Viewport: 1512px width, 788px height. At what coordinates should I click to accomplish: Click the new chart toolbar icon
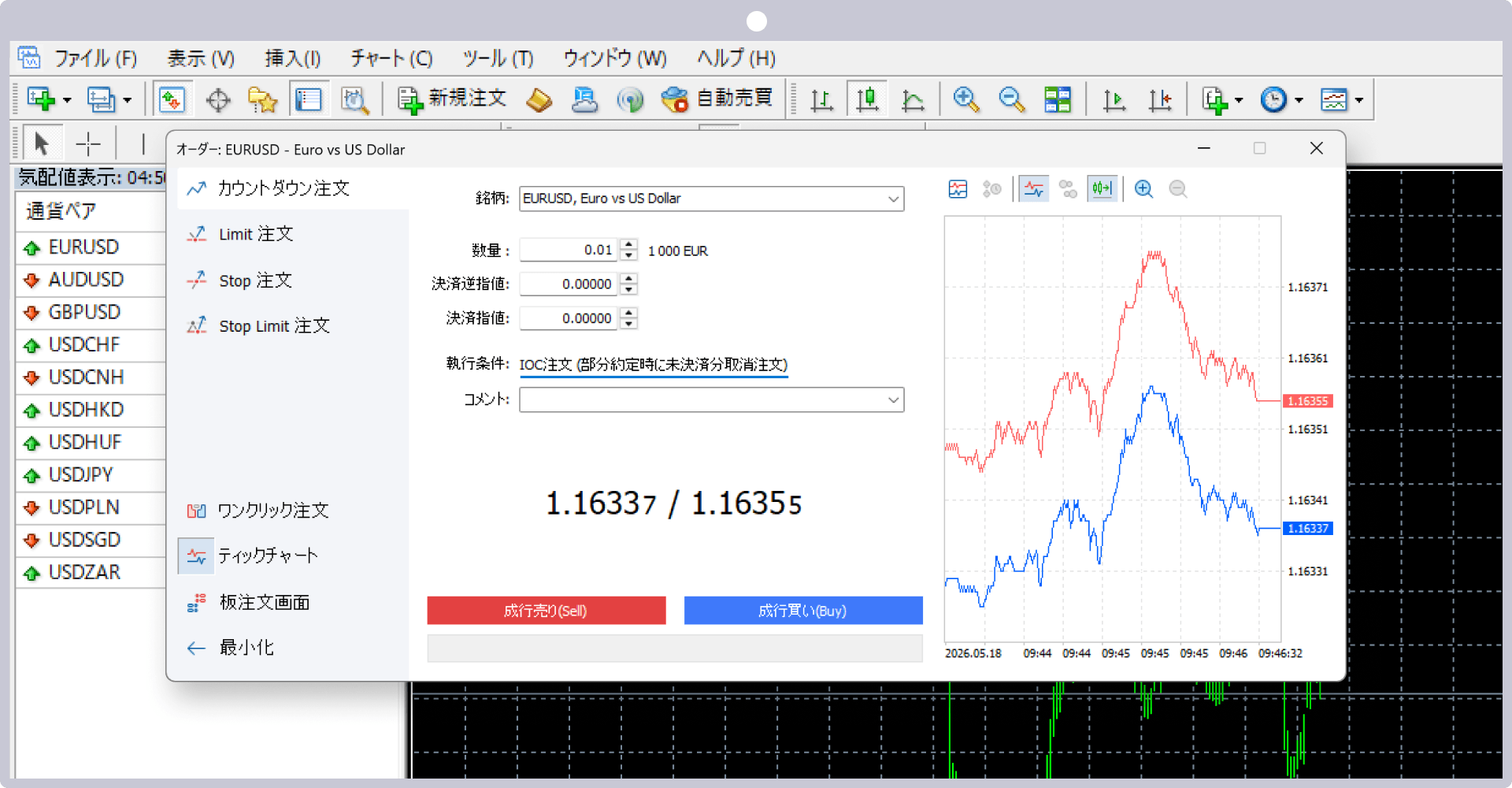tap(41, 99)
